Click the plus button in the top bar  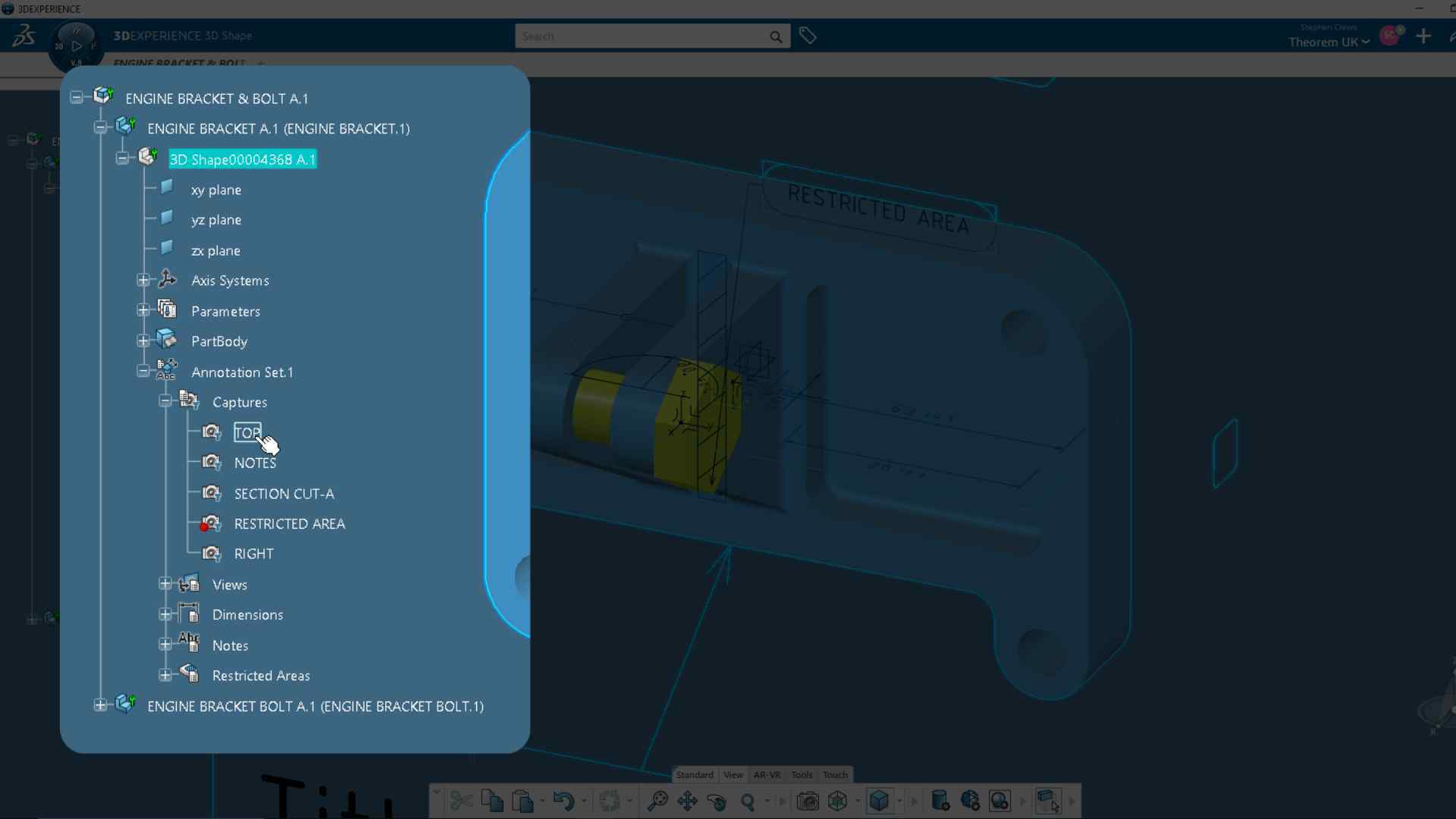point(1423,36)
